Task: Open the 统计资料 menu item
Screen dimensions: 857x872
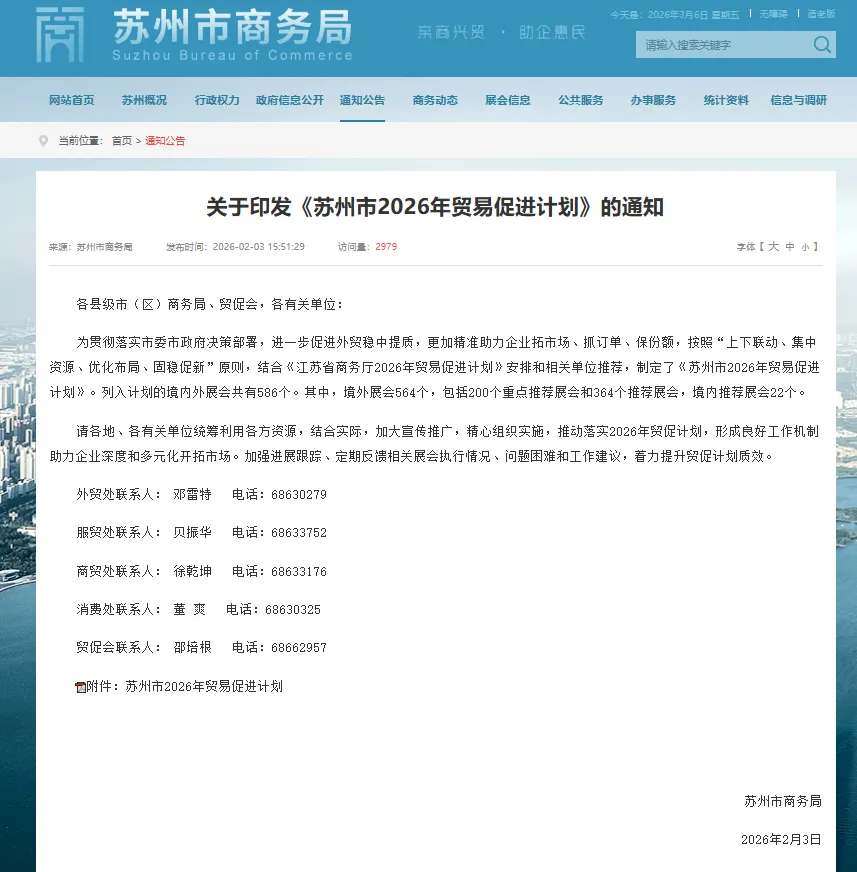Action: 726,100
